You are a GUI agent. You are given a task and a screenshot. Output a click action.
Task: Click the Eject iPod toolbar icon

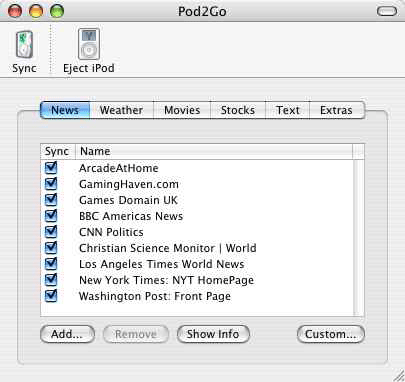coord(89,44)
